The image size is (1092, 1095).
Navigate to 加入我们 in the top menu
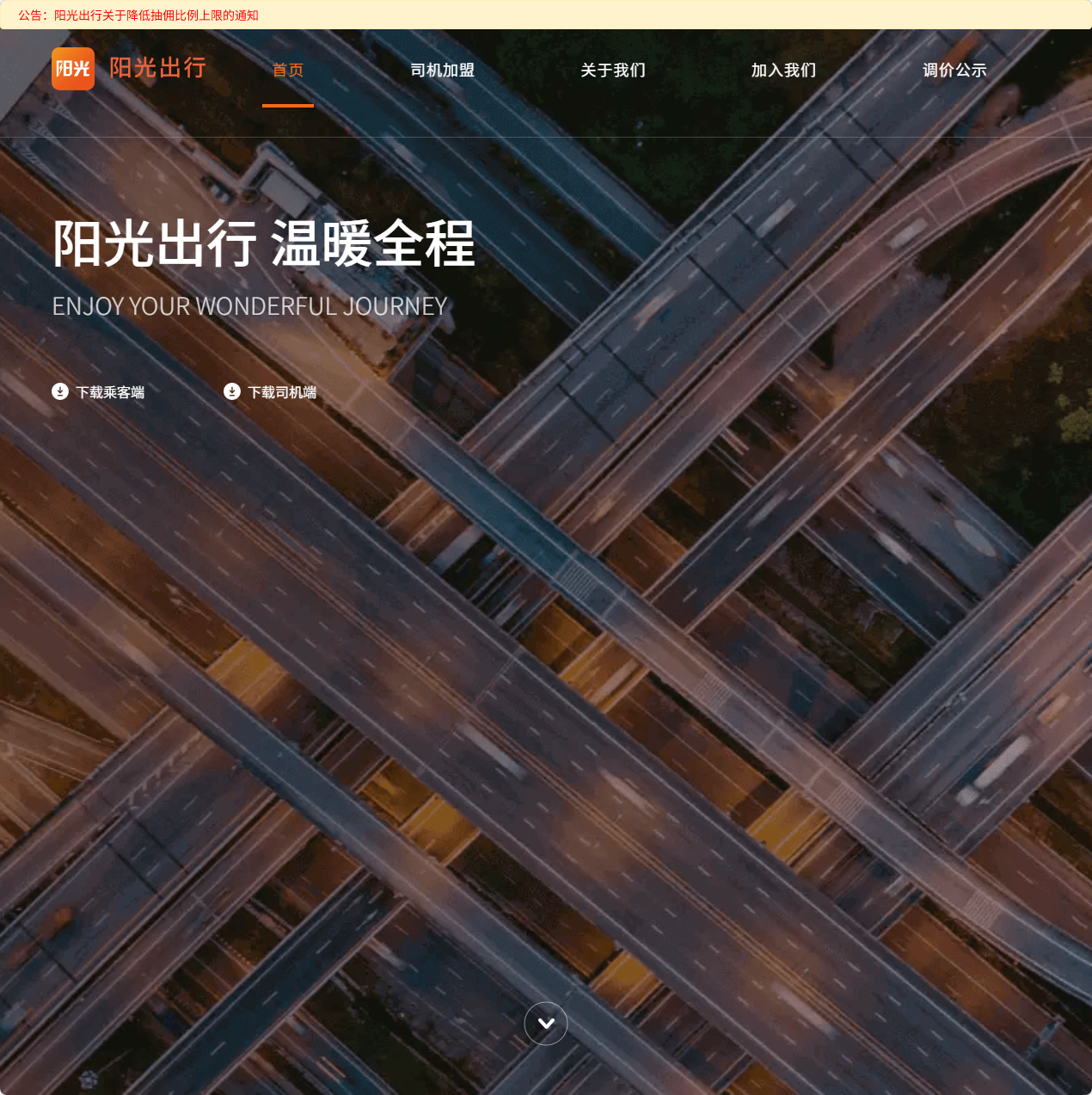783,71
